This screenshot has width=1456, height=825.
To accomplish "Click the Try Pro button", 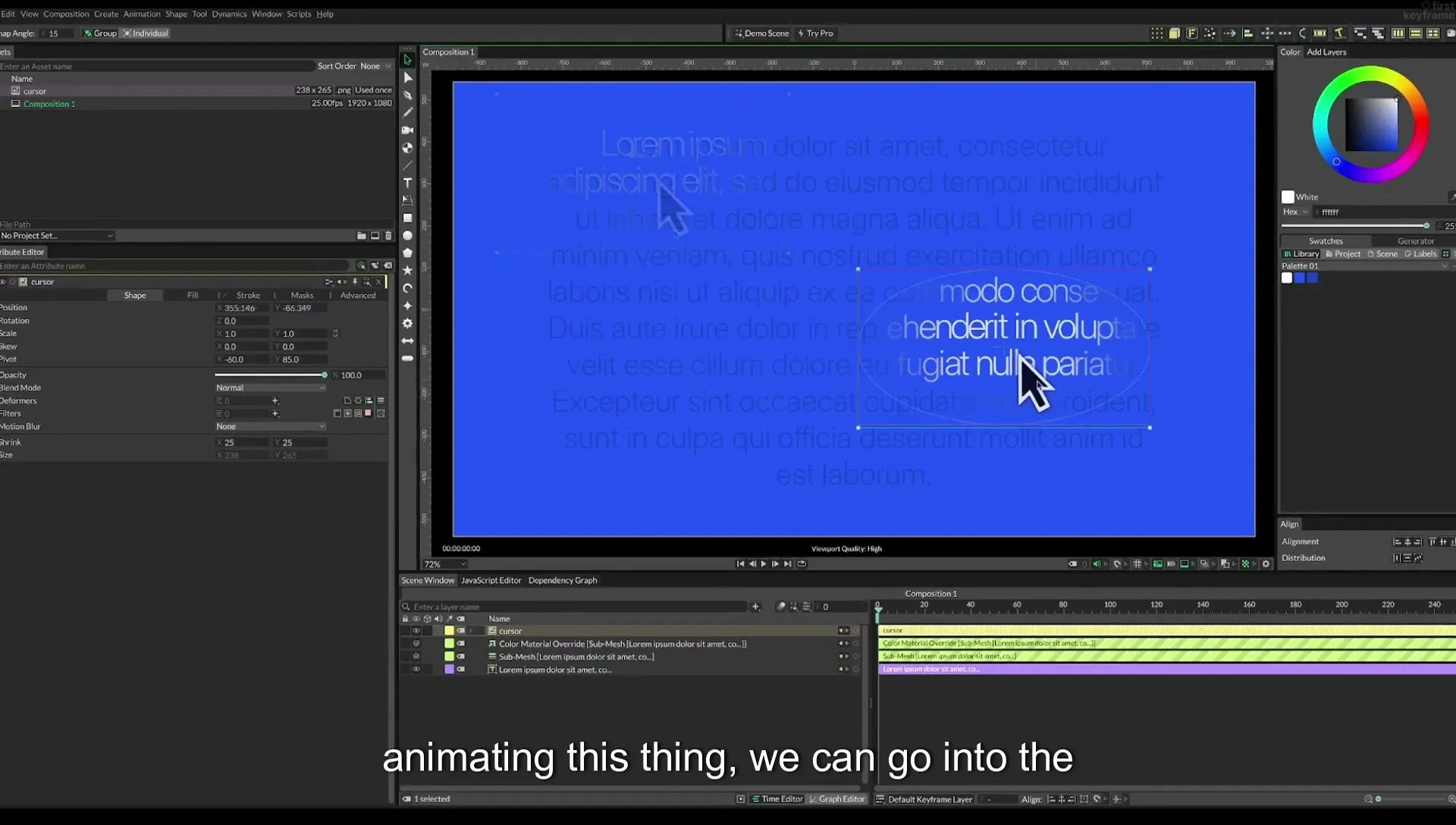I will (x=816, y=33).
